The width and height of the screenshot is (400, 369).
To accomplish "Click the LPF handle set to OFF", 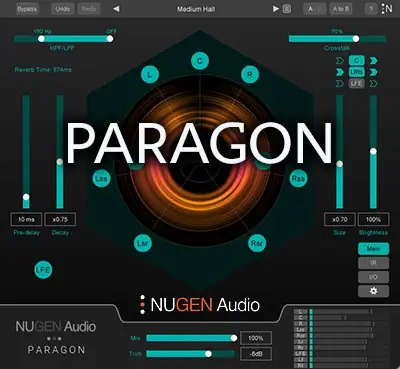I will (x=110, y=39).
